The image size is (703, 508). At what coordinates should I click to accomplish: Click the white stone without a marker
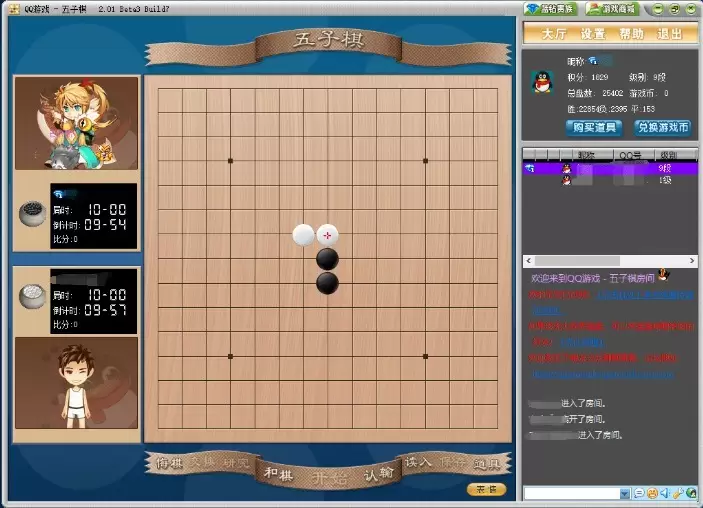(304, 235)
